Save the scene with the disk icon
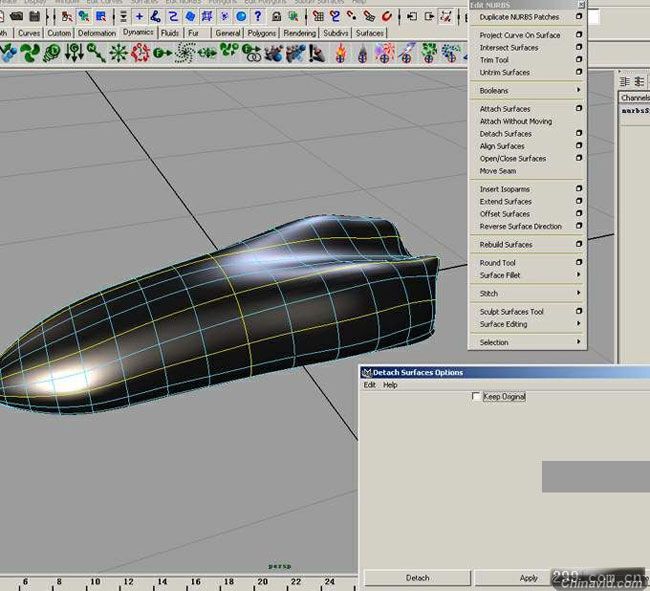Screen dimensions: 650x591 point(35,17)
